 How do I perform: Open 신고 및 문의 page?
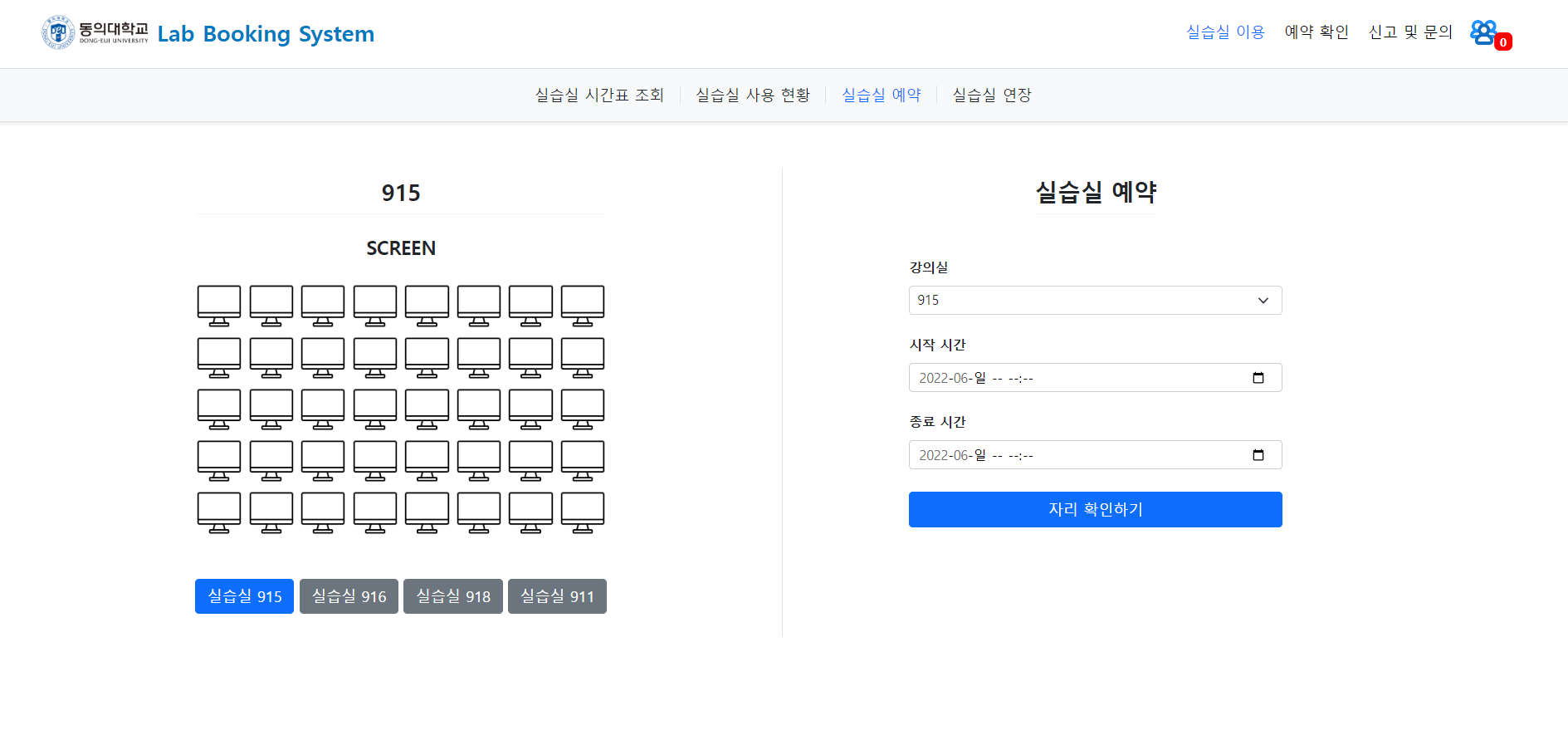click(x=1409, y=32)
